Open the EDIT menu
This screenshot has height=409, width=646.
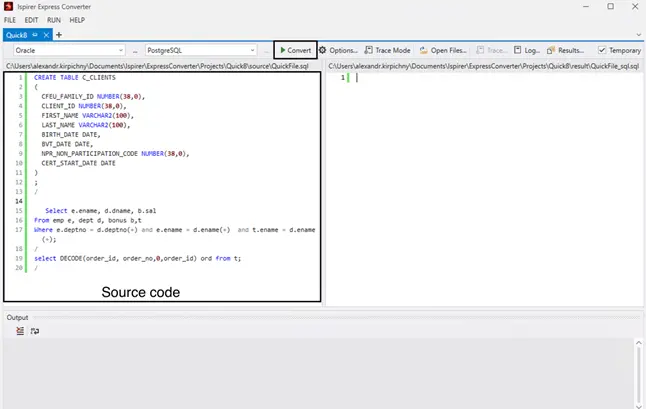(x=31, y=20)
